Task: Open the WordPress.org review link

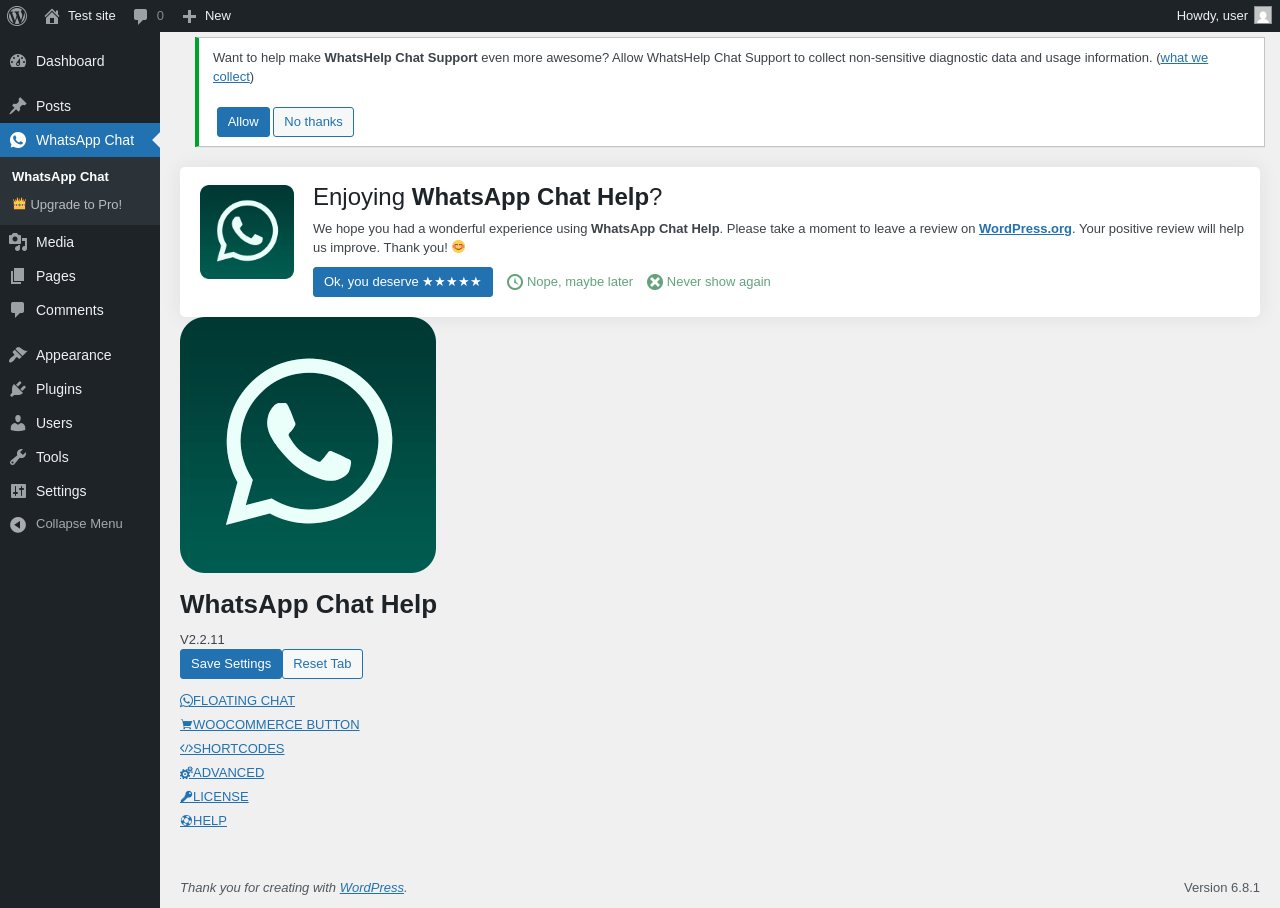Action: 1025,228
